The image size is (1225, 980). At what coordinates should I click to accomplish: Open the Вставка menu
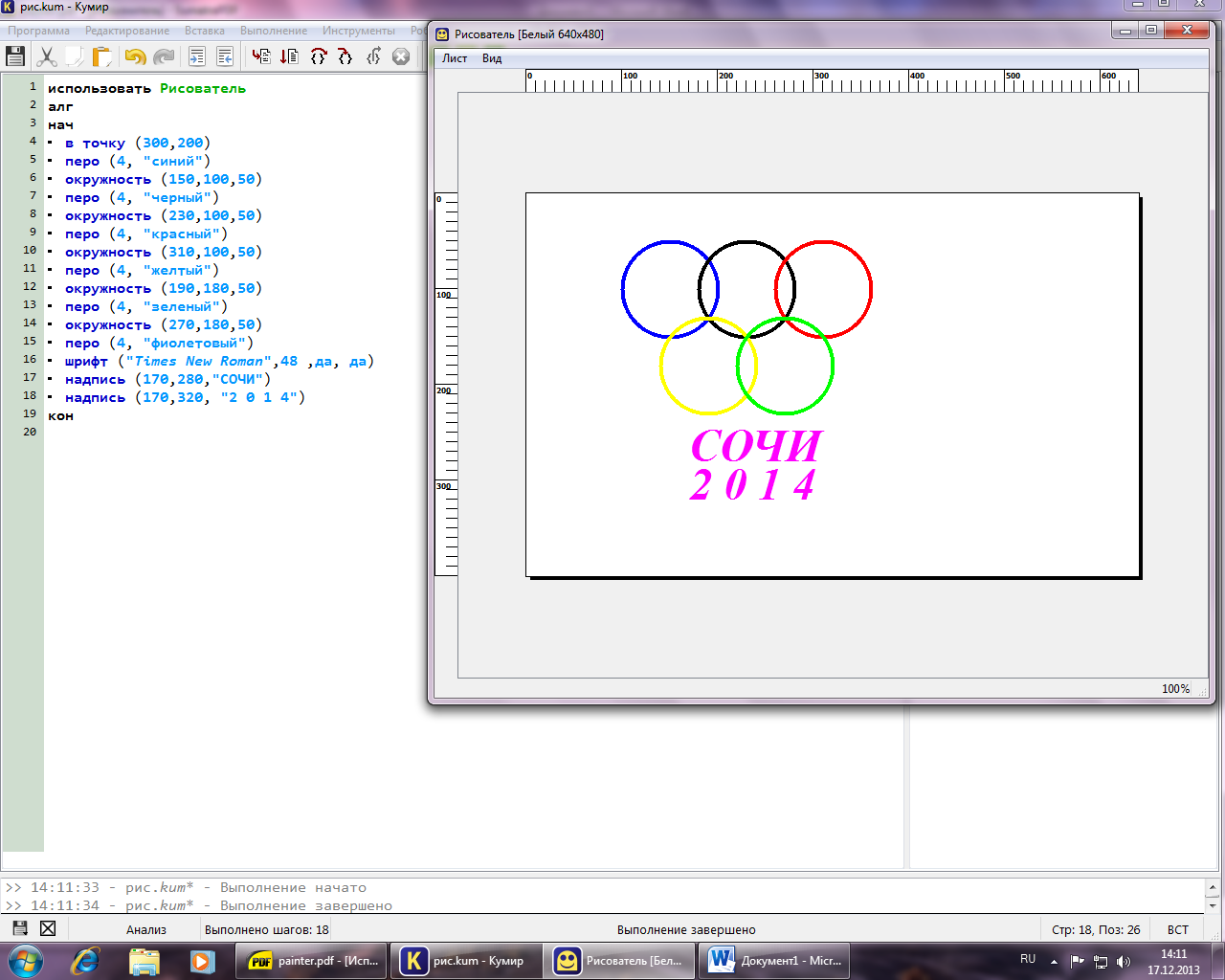coord(205,31)
